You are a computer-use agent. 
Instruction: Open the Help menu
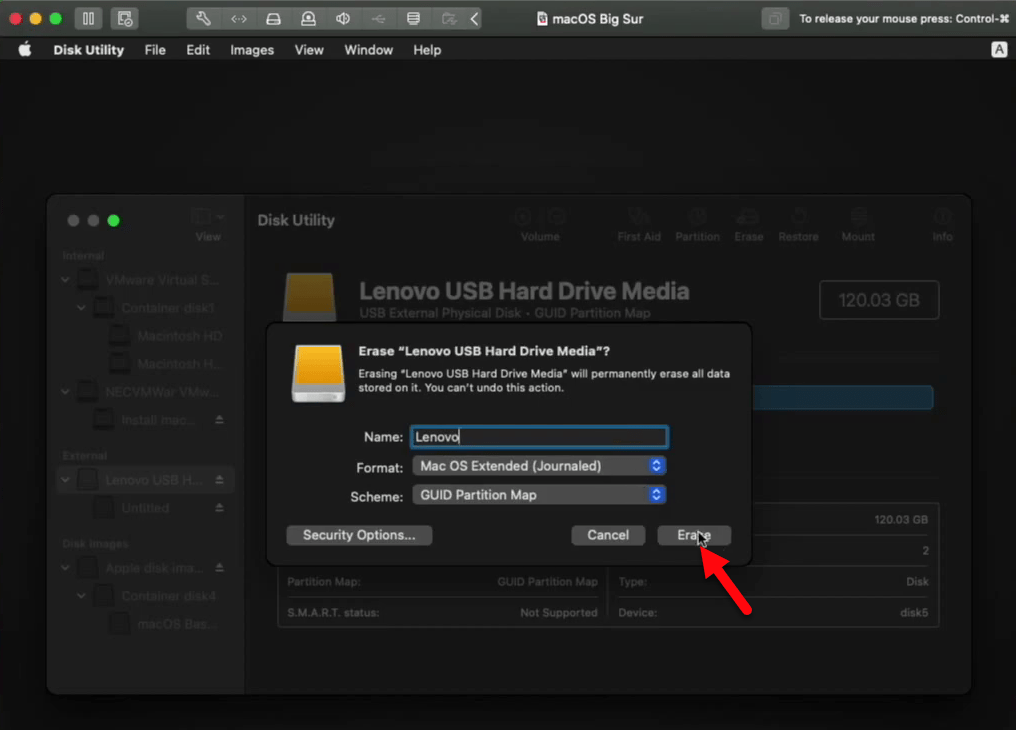click(x=427, y=50)
